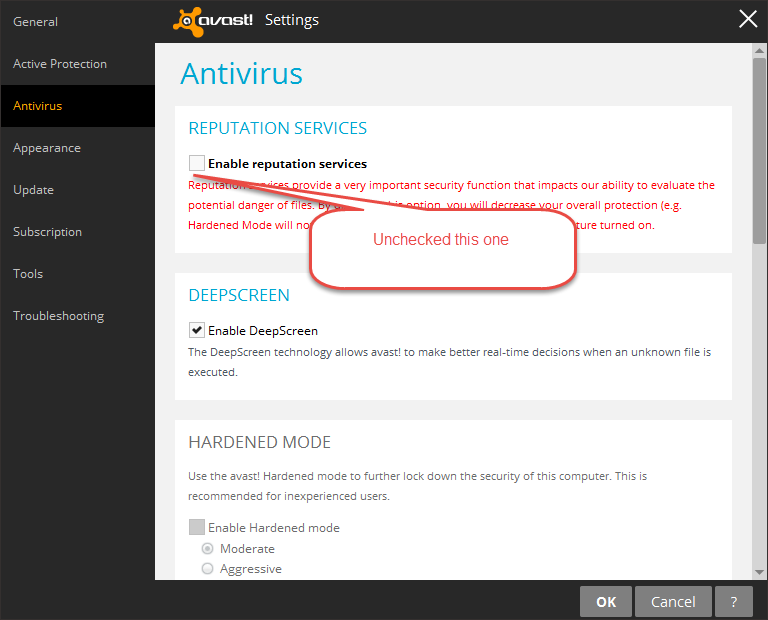The width and height of the screenshot is (768, 620).
Task: Open help with the question mark button
Action: pyautogui.click(x=734, y=601)
